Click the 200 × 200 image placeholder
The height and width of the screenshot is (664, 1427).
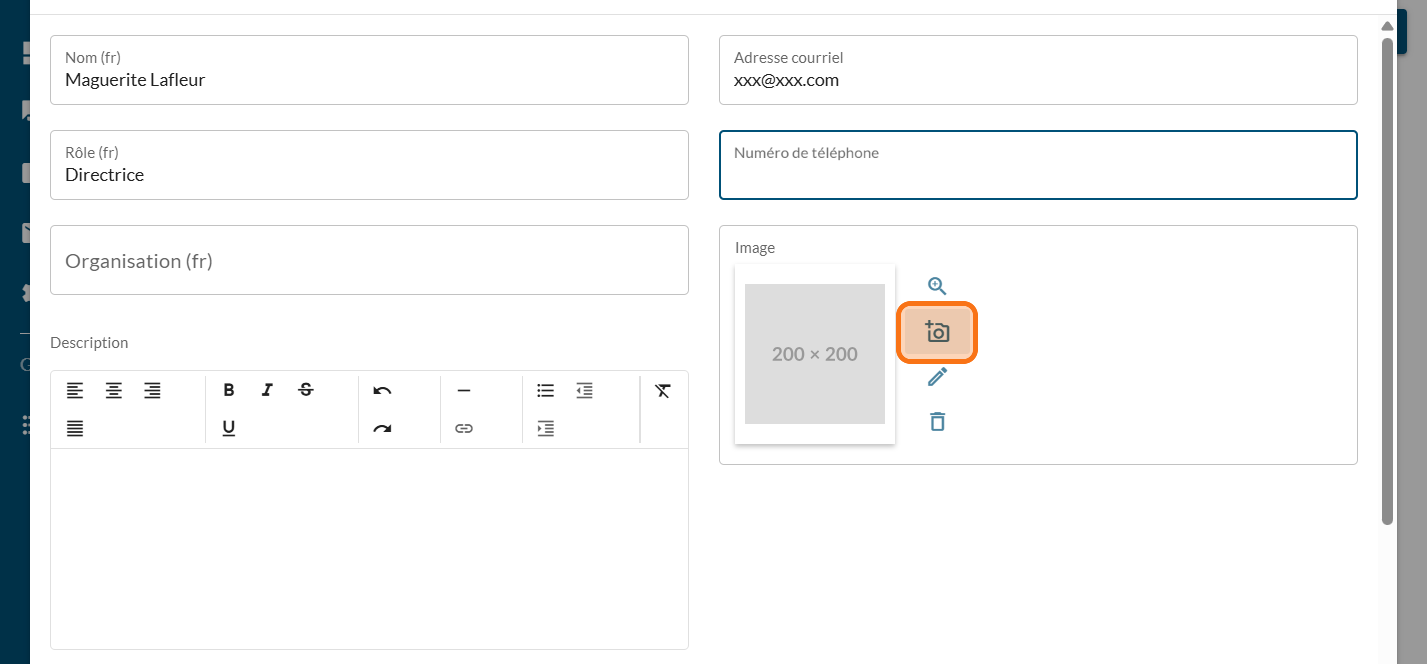(814, 354)
